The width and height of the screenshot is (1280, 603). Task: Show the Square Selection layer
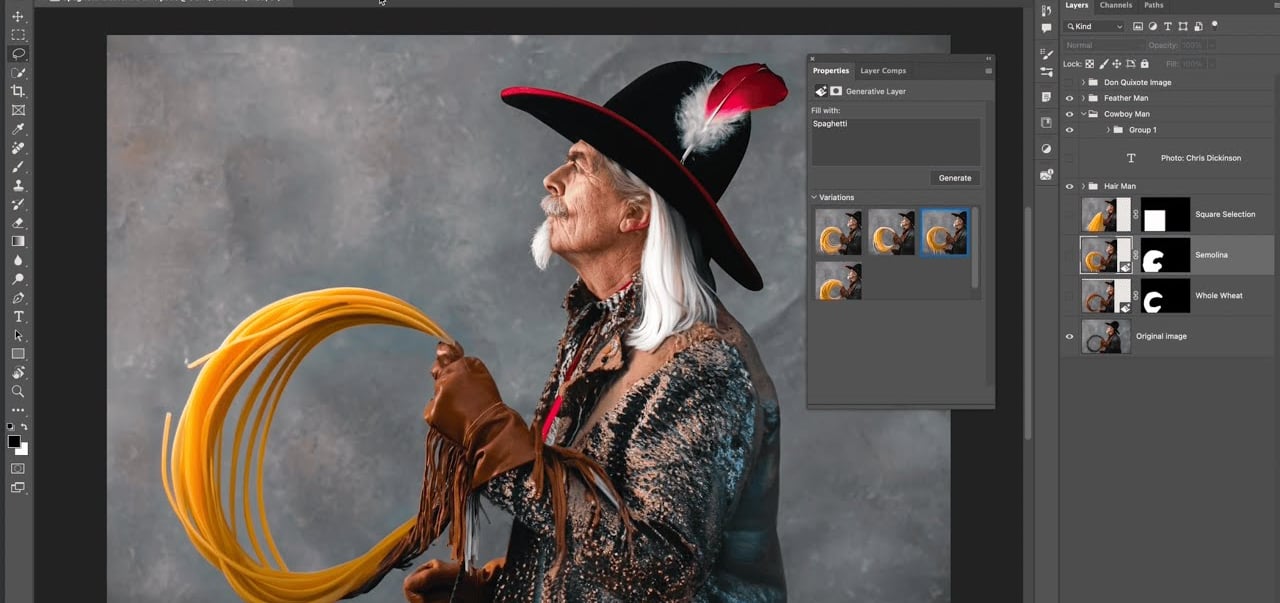(x=1069, y=214)
